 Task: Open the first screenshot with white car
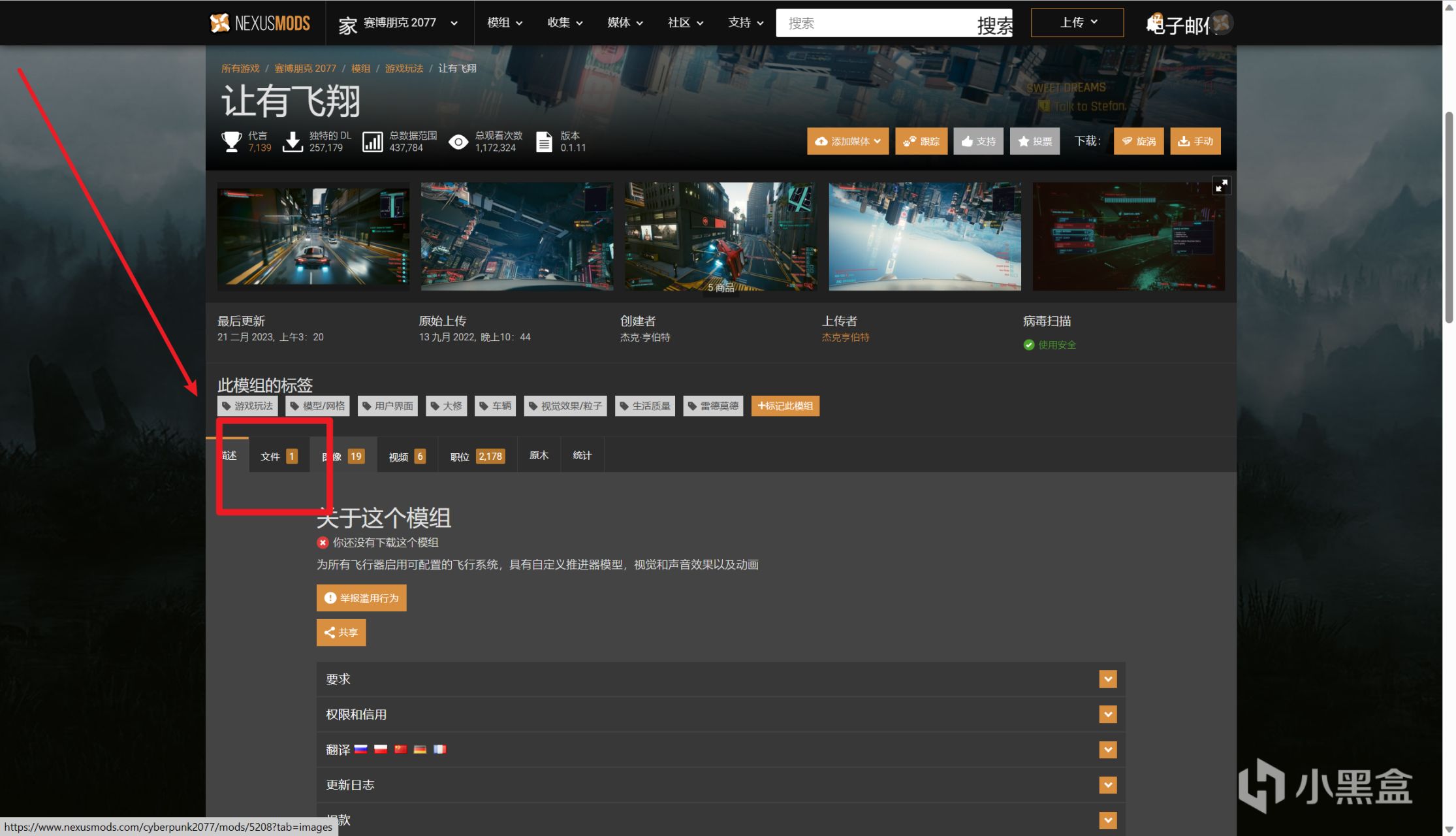(x=313, y=236)
